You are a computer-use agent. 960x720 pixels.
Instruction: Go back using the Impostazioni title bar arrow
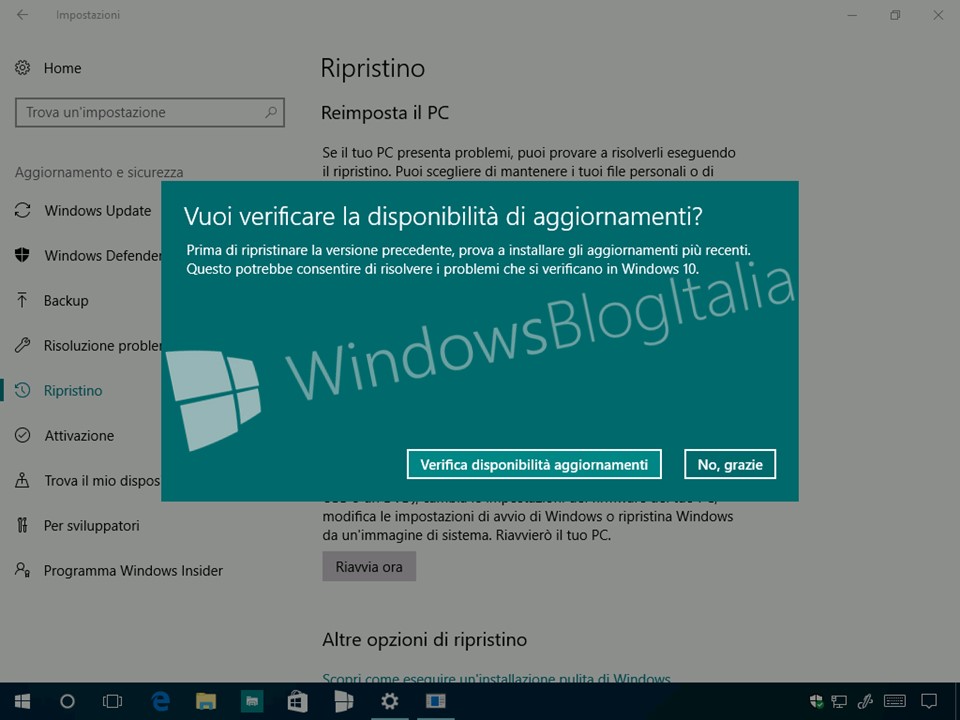tap(23, 15)
